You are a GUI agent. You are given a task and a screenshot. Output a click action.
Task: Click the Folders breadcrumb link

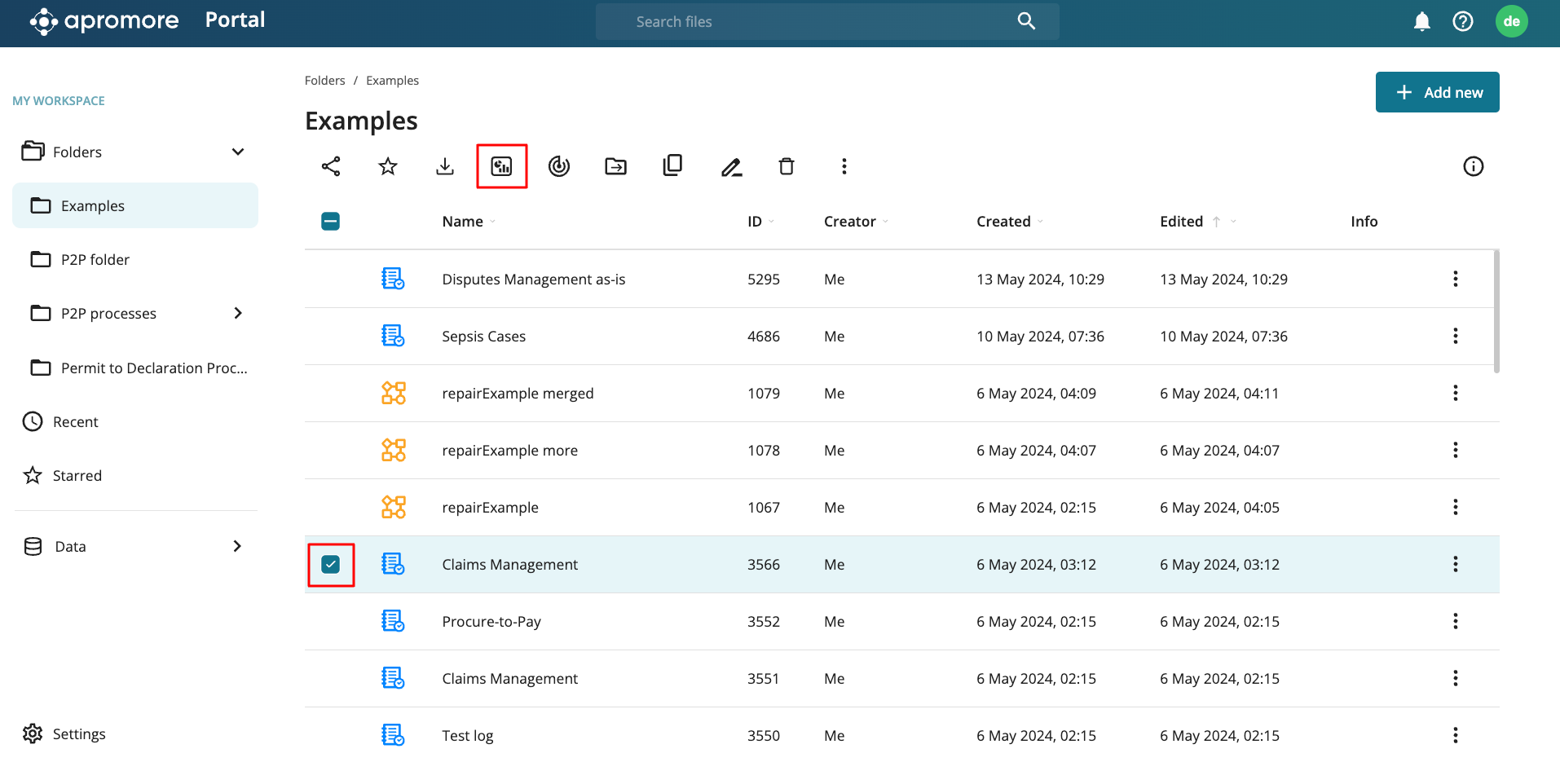[324, 80]
